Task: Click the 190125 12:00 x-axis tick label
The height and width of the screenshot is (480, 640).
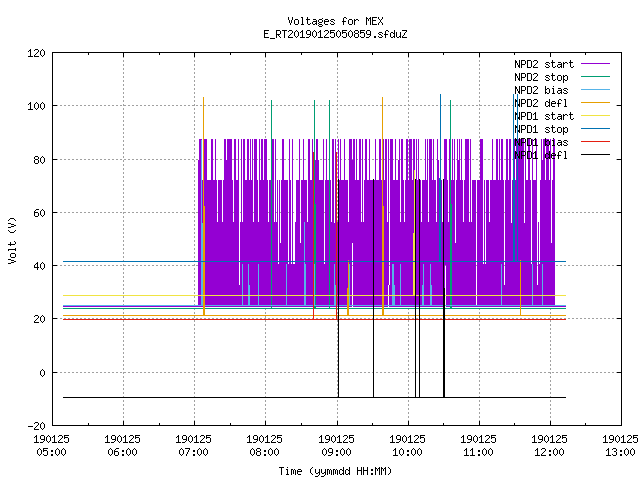Action: click(549, 445)
